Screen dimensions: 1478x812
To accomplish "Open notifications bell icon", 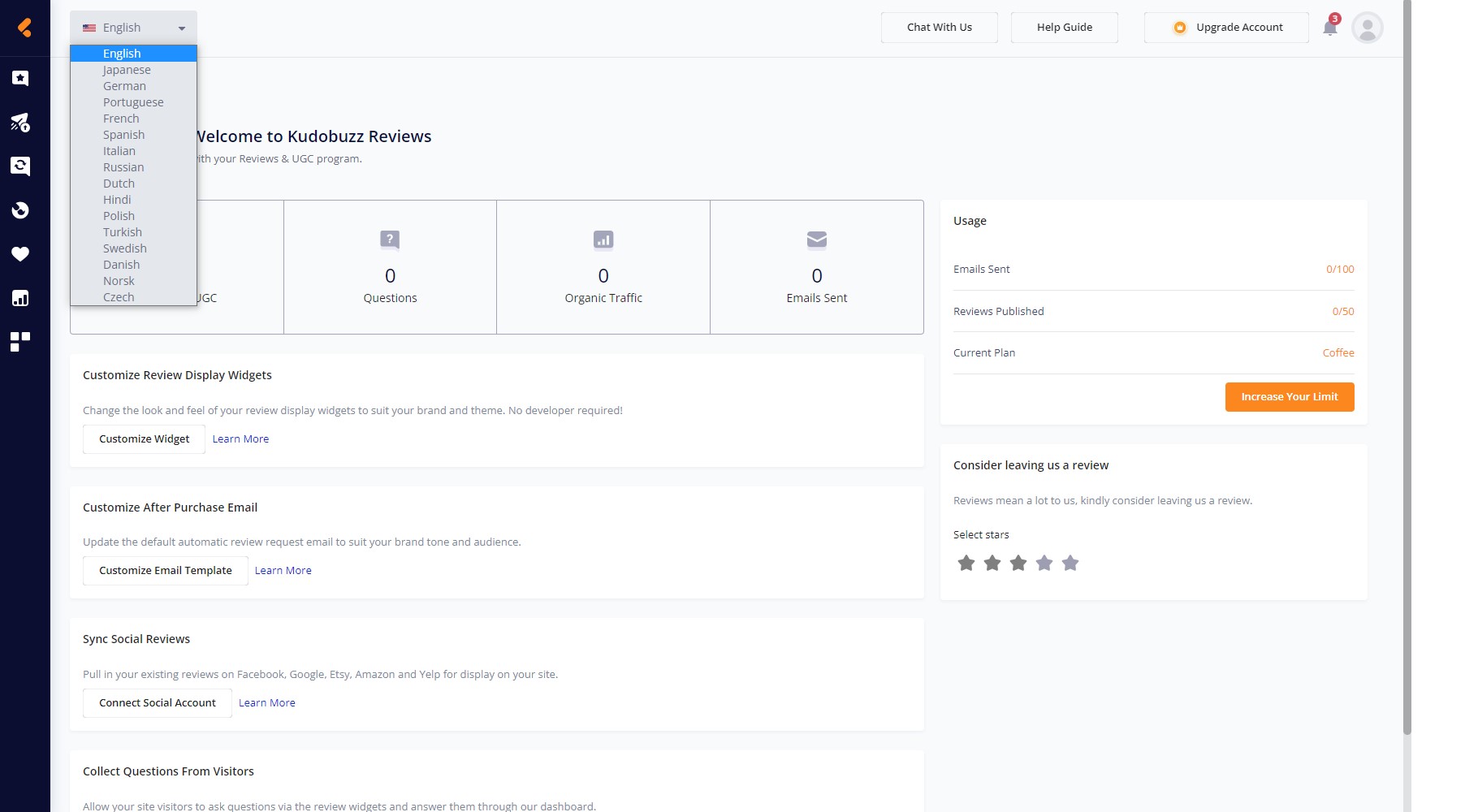I will (1330, 27).
